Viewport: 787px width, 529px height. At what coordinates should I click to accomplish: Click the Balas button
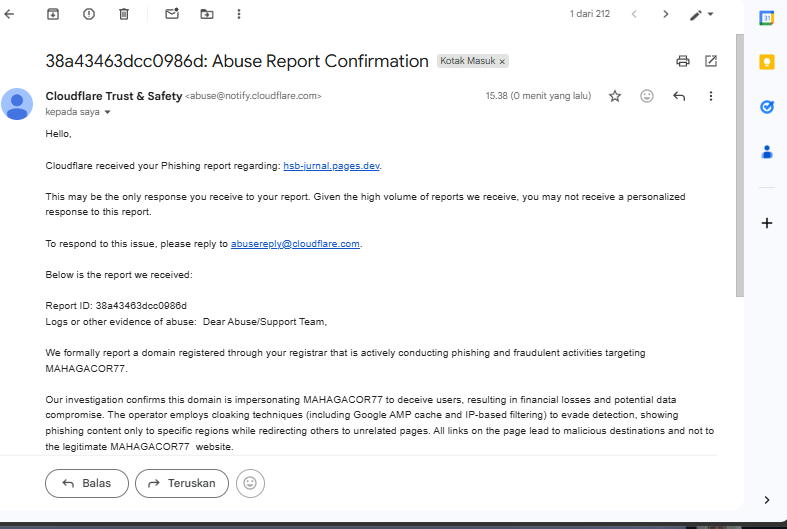(86, 483)
